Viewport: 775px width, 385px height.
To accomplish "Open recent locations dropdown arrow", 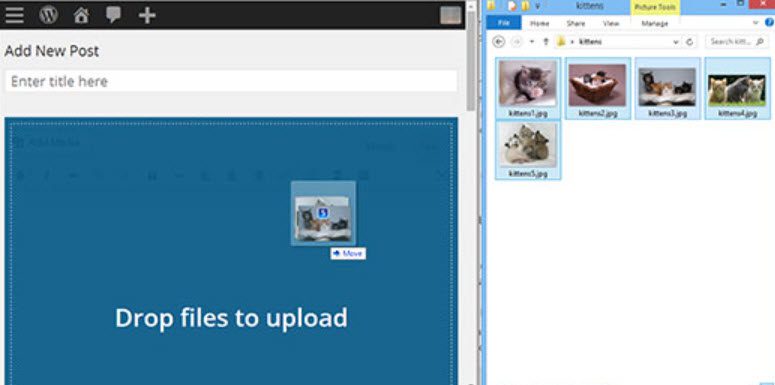I will pyautogui.click(x=532, y=42).
